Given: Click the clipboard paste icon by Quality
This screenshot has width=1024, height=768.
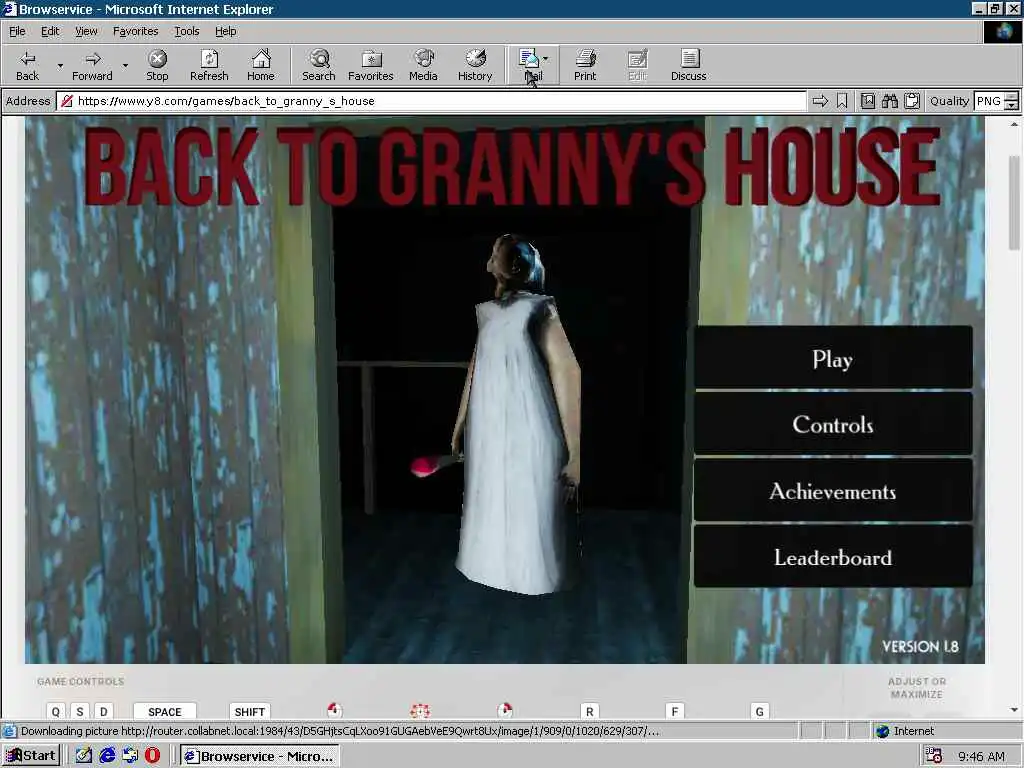Looking at the screenshot, I should tap(912, 101).
